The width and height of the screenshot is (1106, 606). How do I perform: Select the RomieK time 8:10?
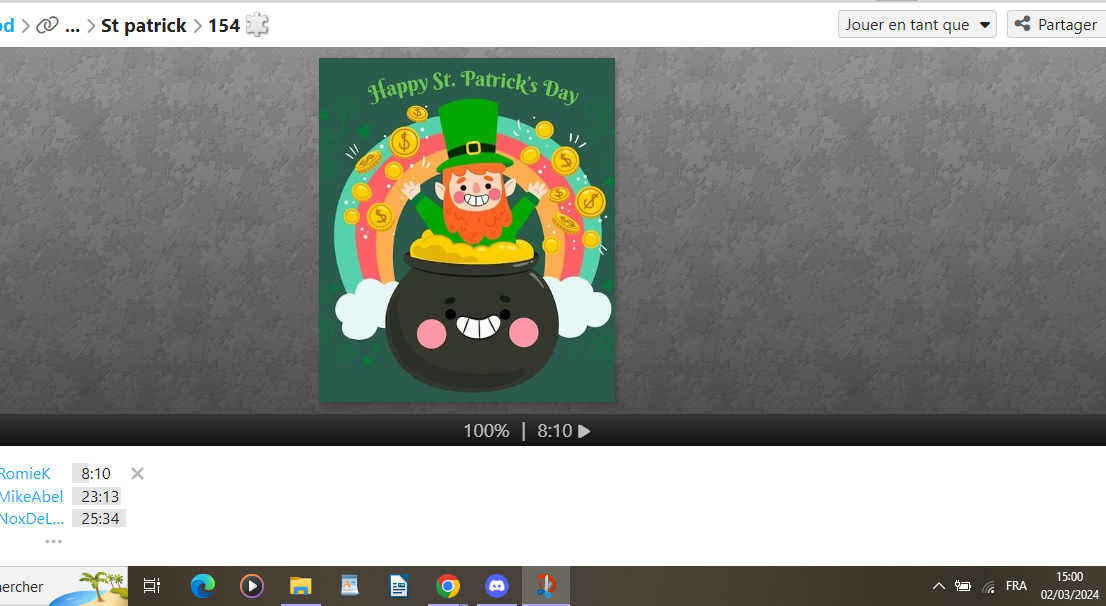point(96,473)
